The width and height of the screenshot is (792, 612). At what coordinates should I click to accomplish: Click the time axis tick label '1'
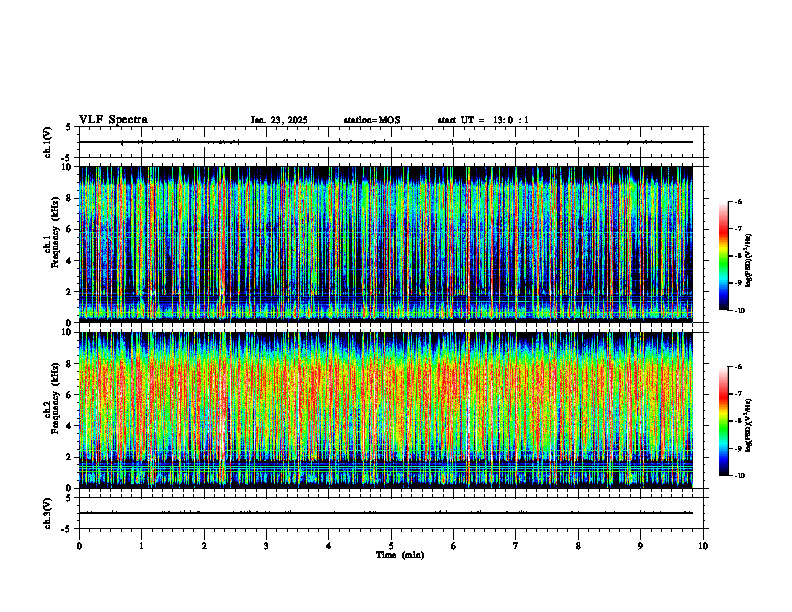[x=141, y=546]
